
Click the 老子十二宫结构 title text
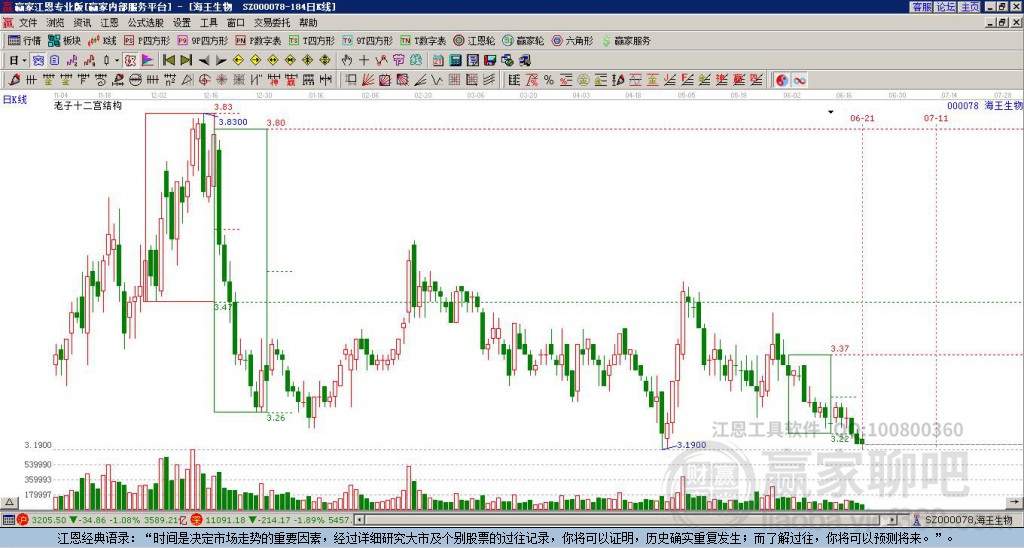(88, 105)
